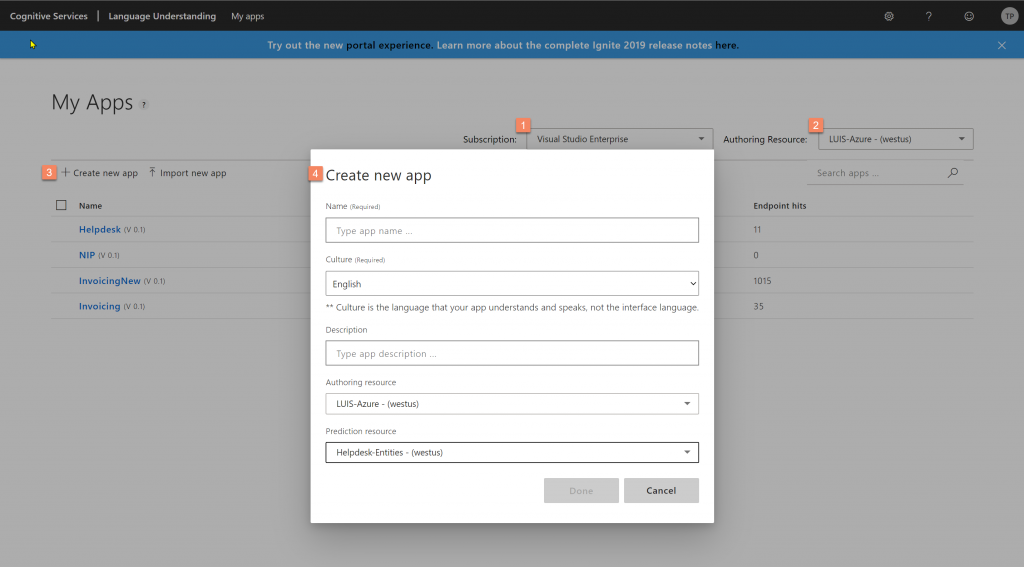The image size is (1024, 567).
Task: Open the settings gear icon
Action: click(889, 16)
